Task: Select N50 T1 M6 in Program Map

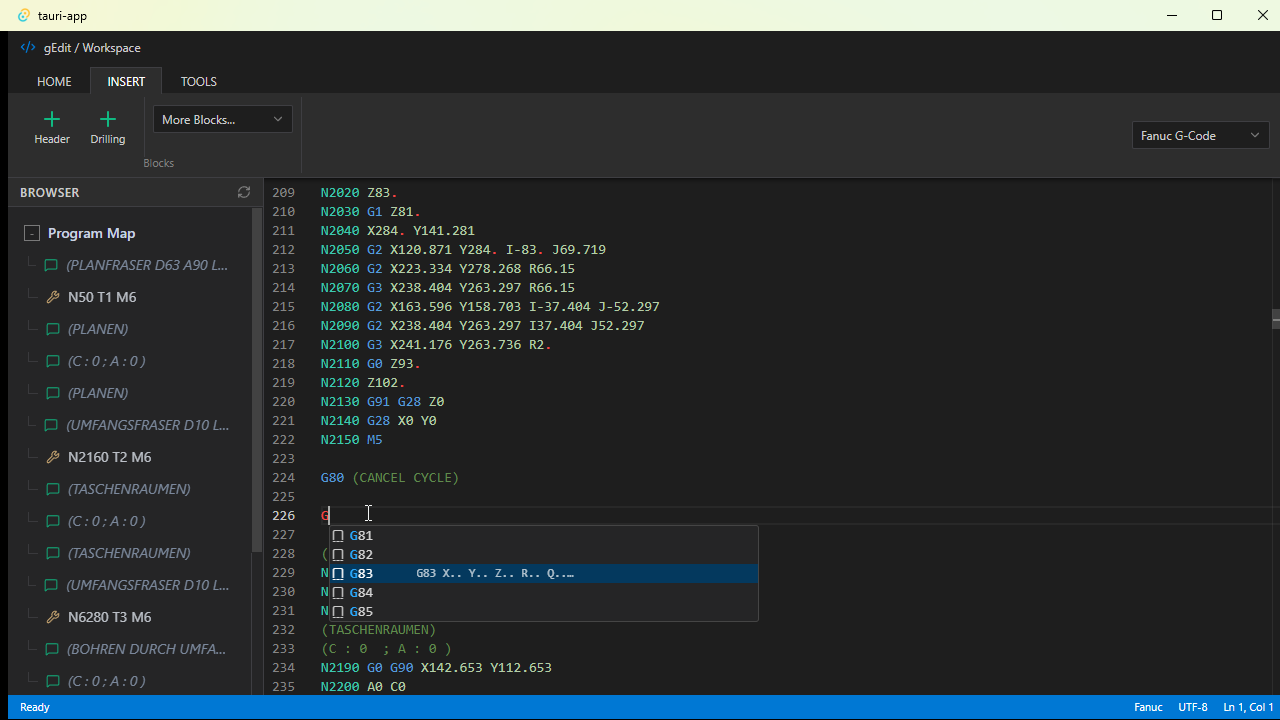Action: [x=102, y=297]
